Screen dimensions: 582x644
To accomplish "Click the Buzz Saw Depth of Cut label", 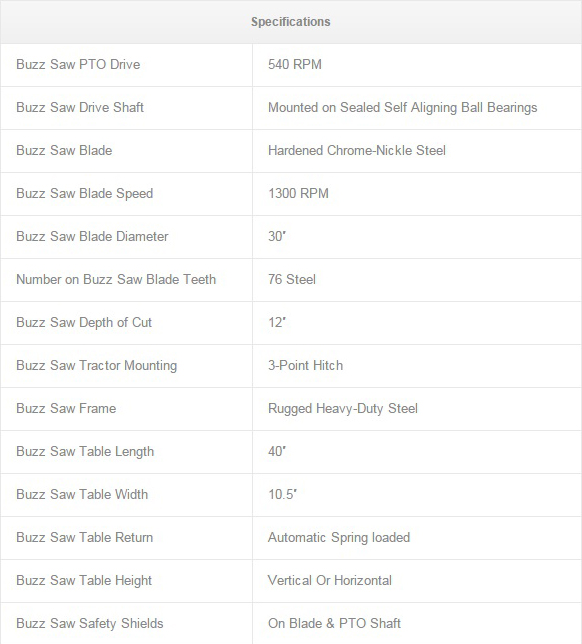I will click(x=84, y=322).
